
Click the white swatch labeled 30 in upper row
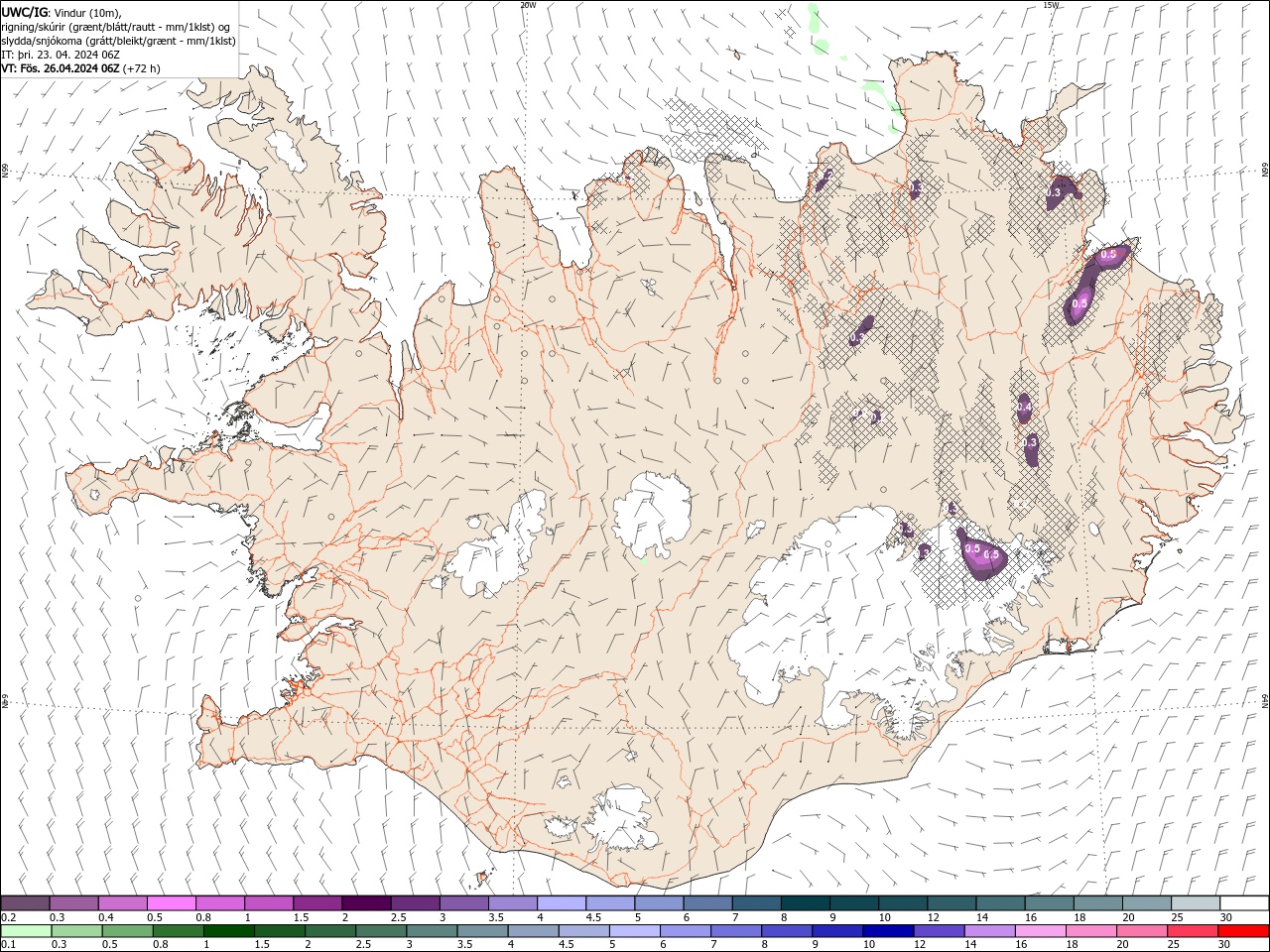1244,903
